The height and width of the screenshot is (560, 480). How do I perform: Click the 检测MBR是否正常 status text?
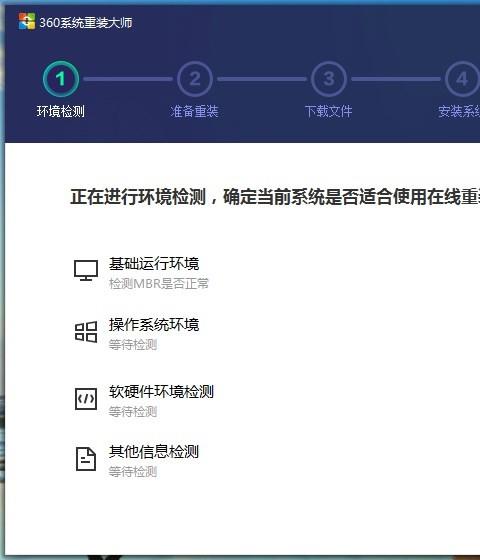159,284
